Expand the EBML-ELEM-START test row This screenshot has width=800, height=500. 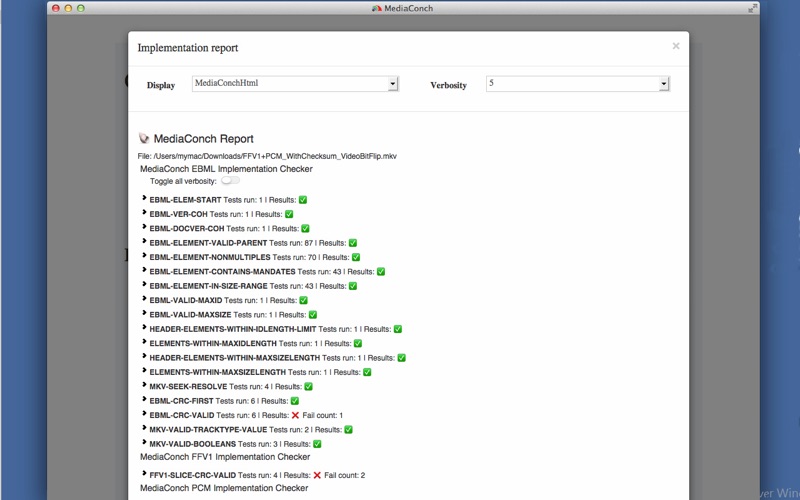tap(144, 198)
